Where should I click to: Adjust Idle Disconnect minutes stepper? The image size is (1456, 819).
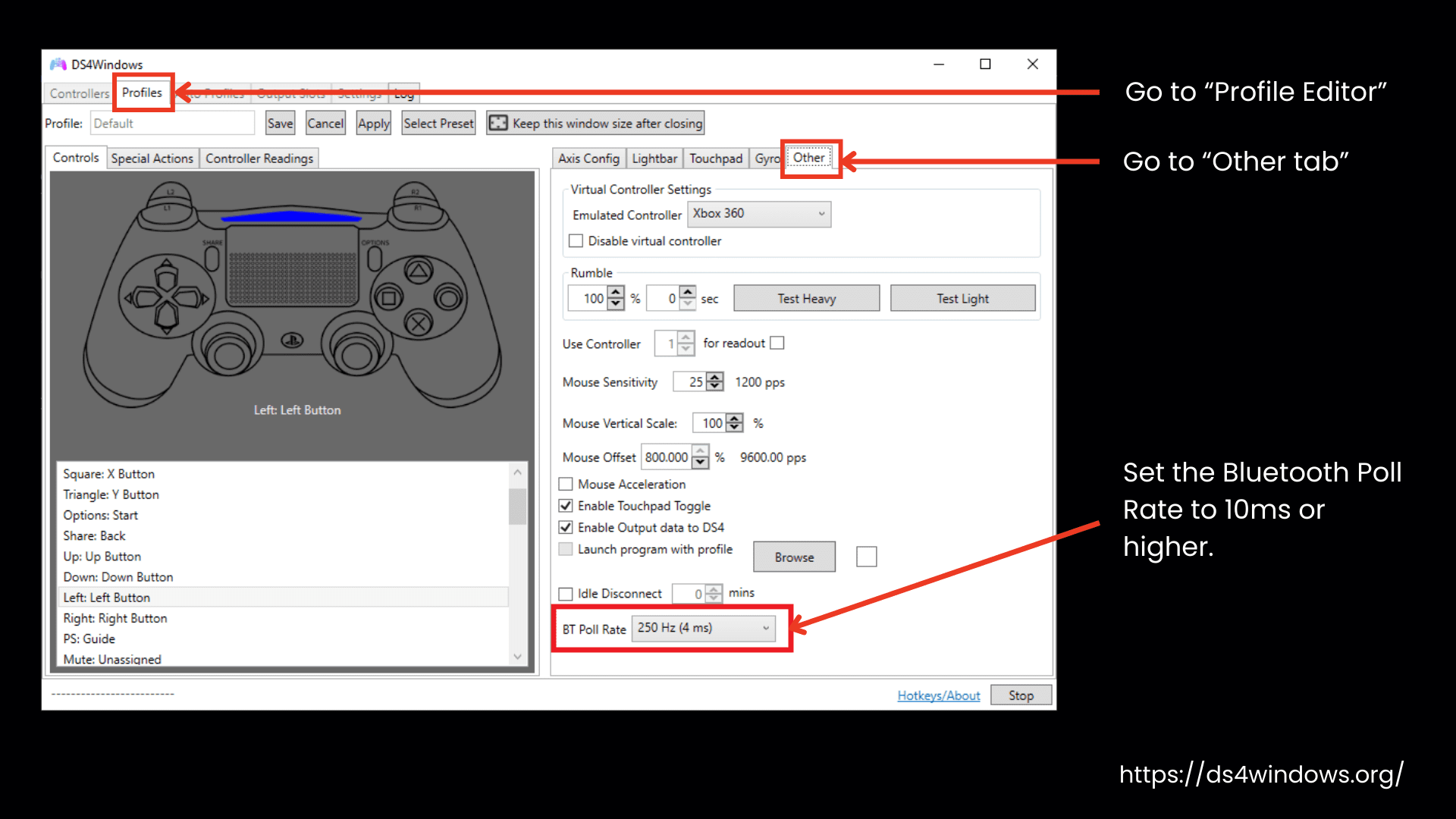[x=714, y=594]
